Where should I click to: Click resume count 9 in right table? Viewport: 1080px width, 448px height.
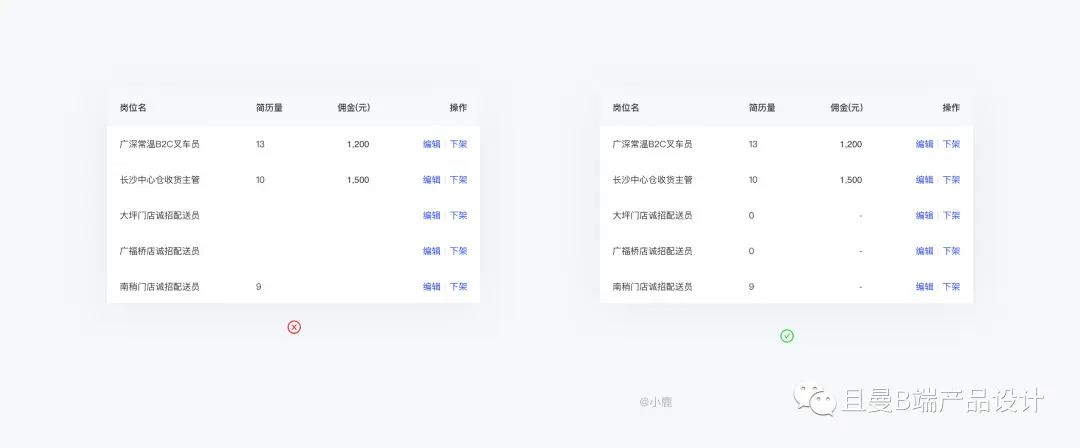click(751, 287)
